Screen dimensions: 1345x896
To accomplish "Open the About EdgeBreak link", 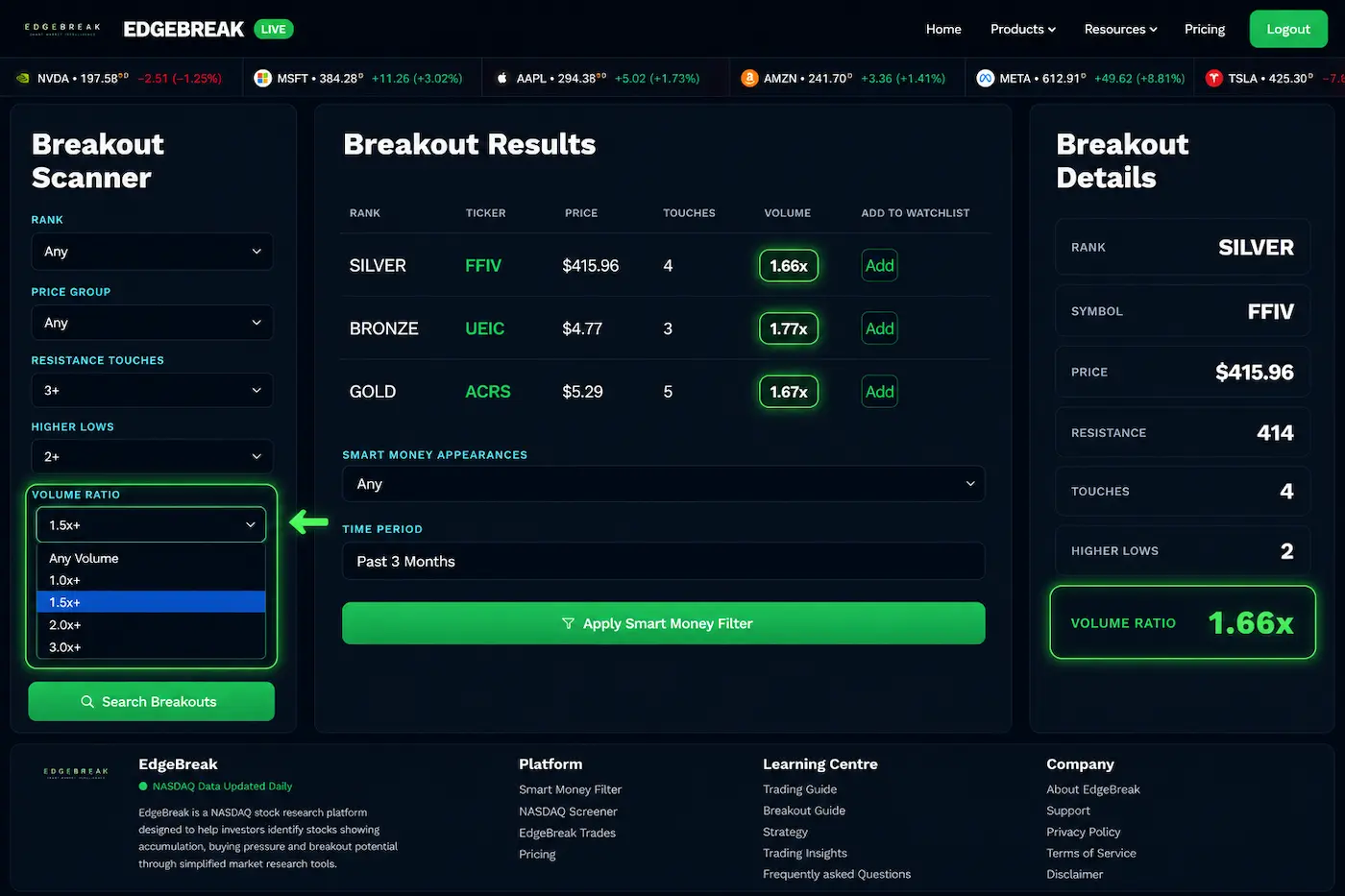I will [1093, 789].
